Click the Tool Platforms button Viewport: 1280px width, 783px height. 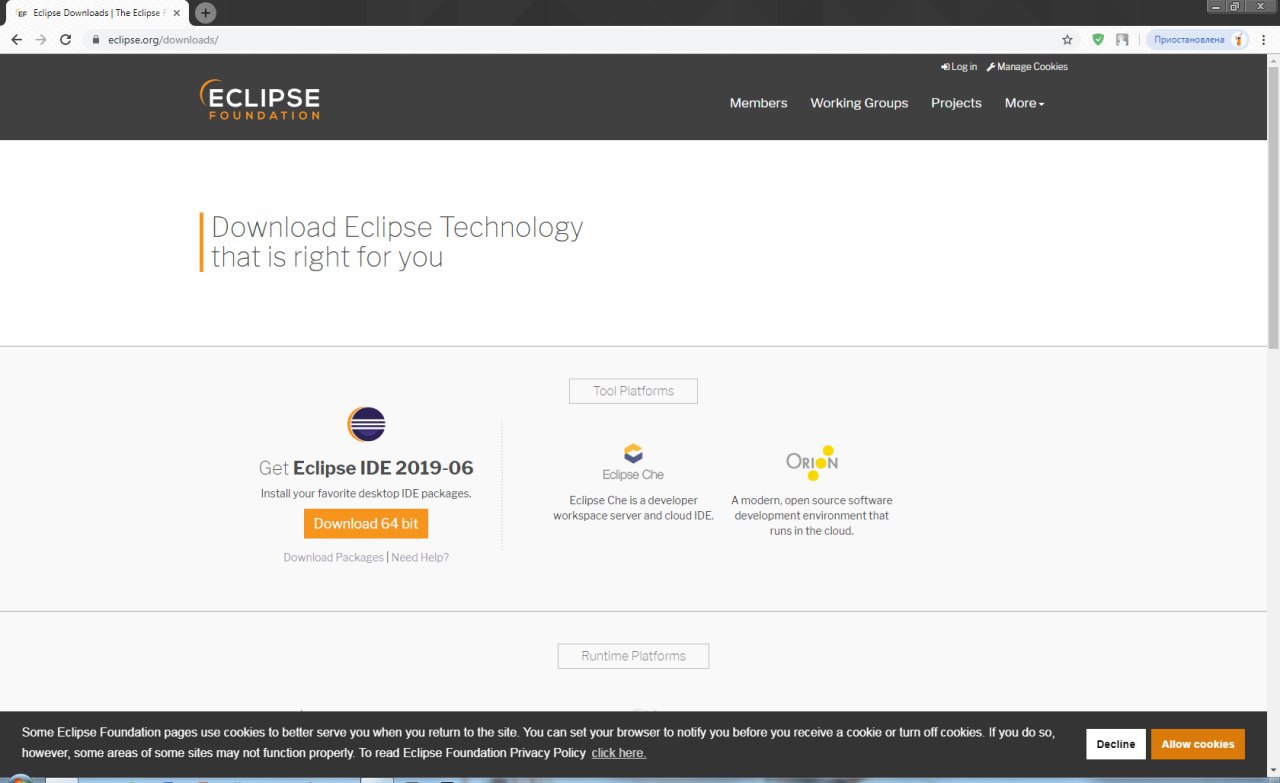(633, 391)
